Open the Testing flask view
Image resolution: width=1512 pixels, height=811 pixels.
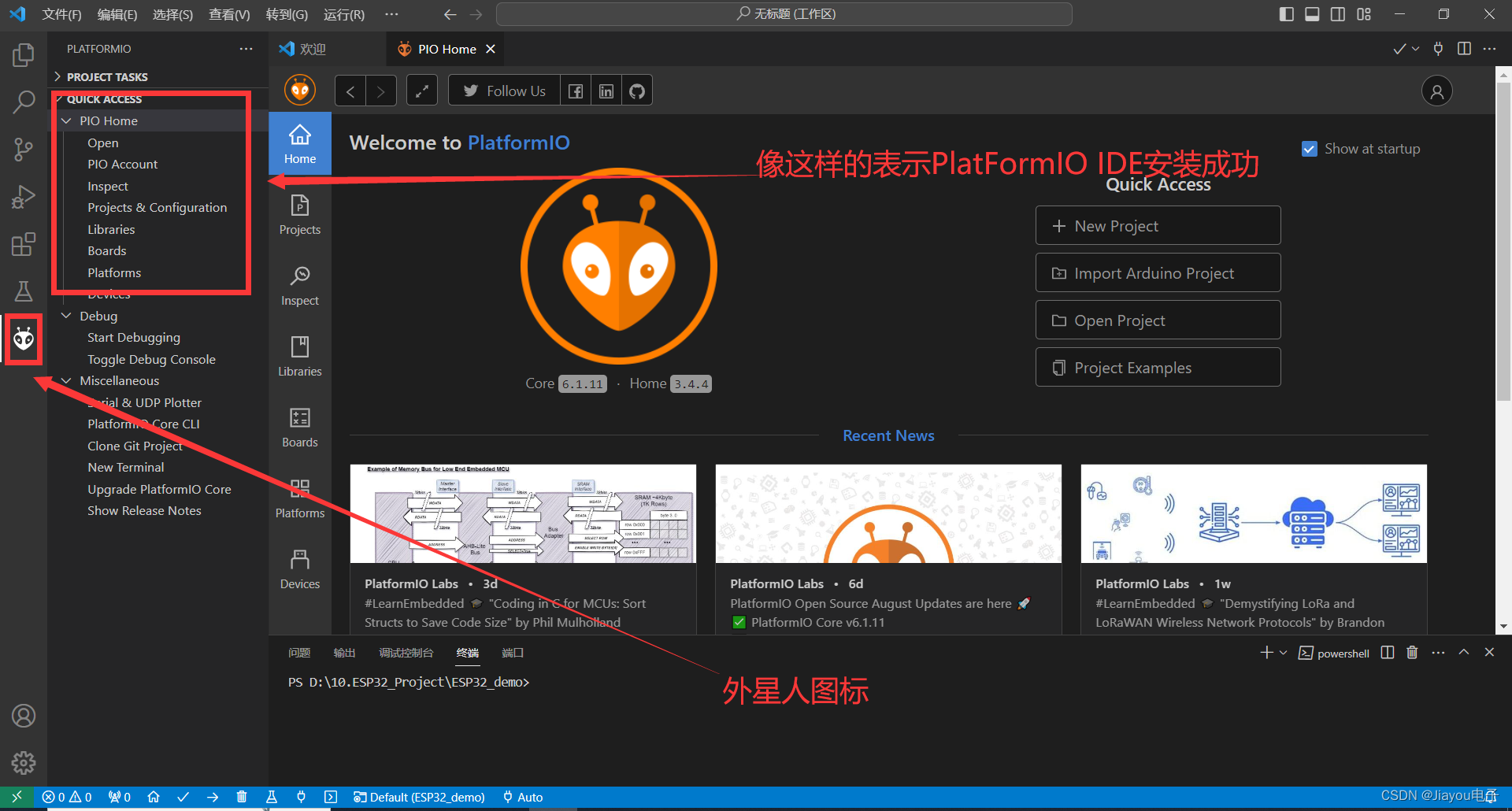[x=24, y=291]
